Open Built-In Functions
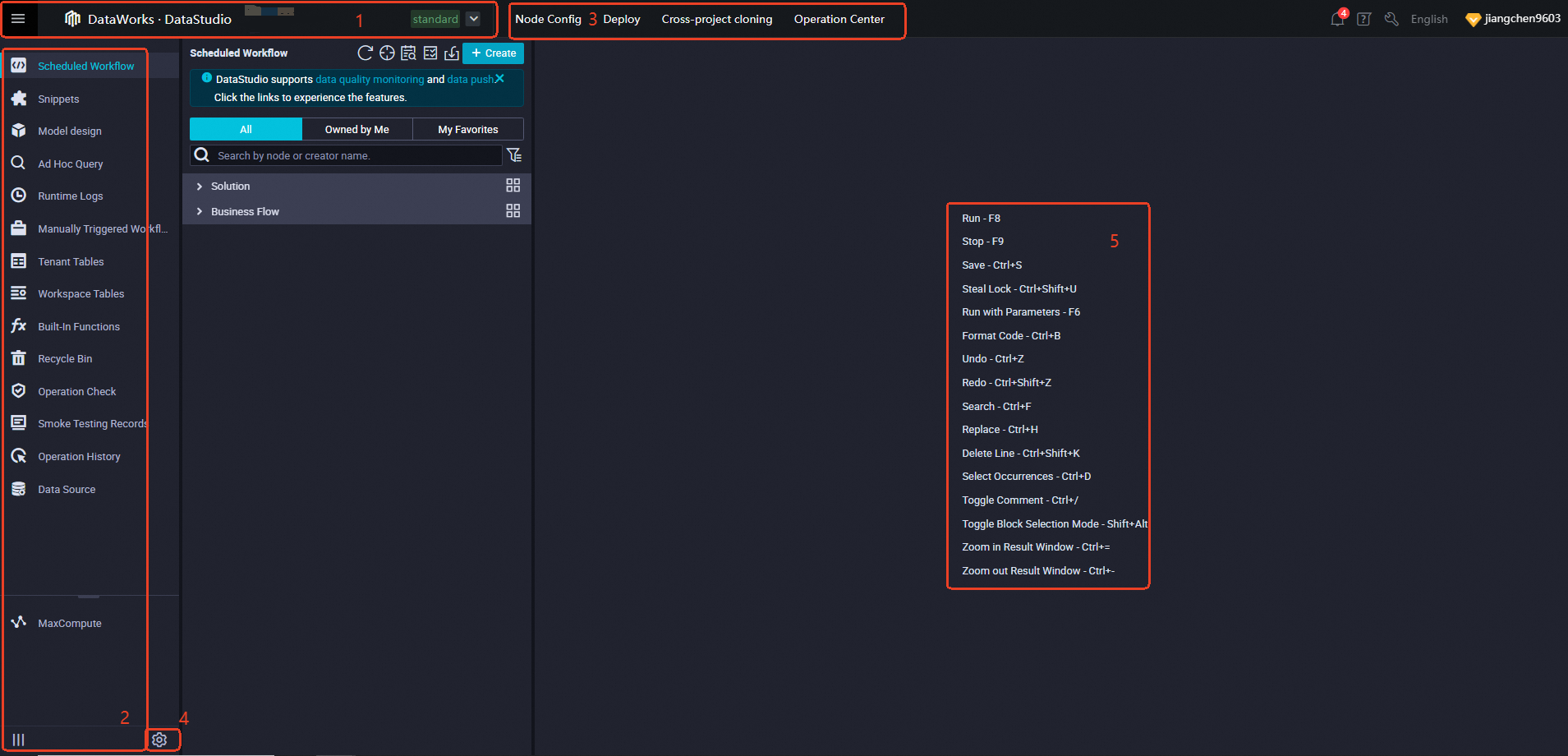 coord(79,326)
